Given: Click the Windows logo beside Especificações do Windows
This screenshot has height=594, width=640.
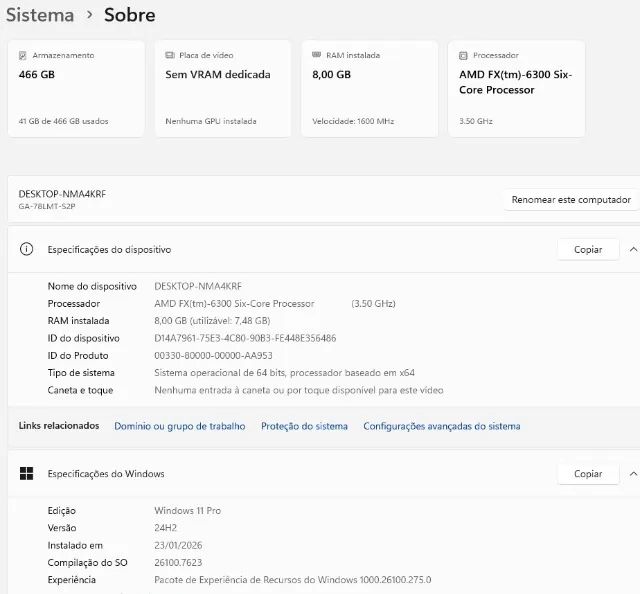Looking at the screenshot, I should click(x=27, y=474).
